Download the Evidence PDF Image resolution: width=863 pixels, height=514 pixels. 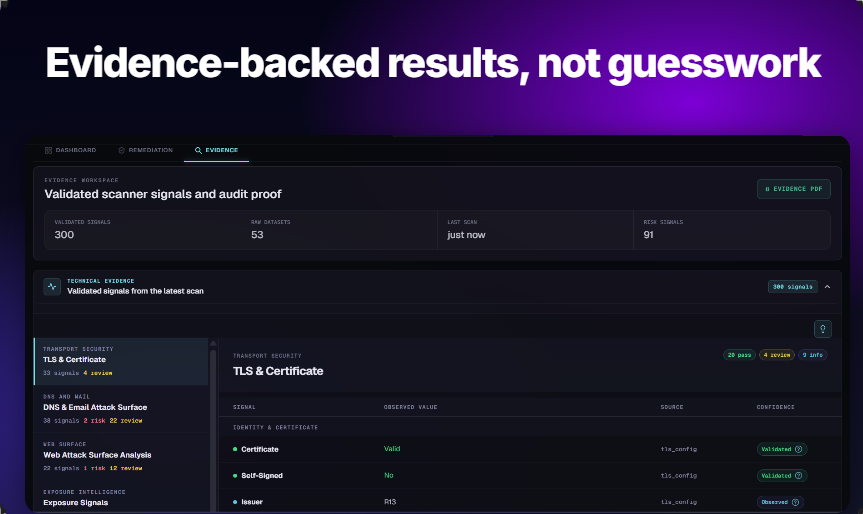pyautogui.click(x=794, y=189)
